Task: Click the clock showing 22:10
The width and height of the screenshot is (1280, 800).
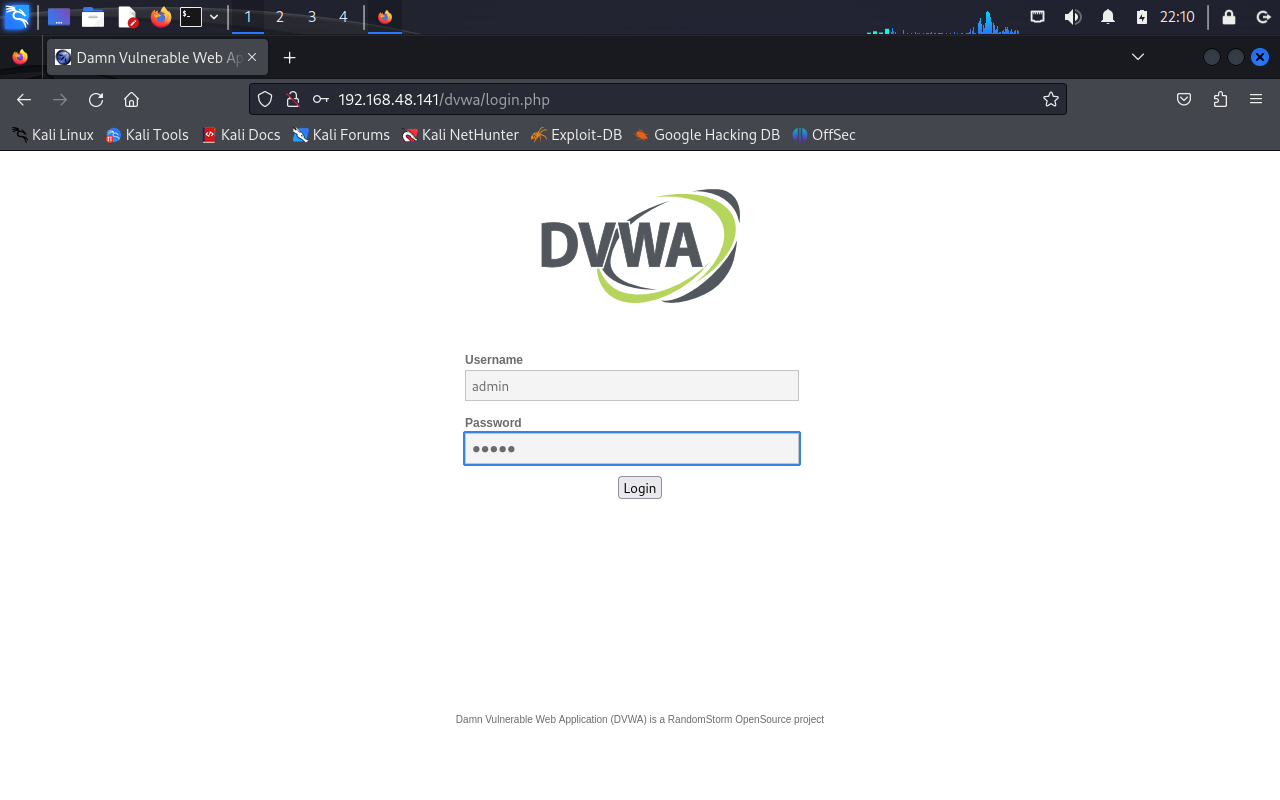Action: (1177, 17)
